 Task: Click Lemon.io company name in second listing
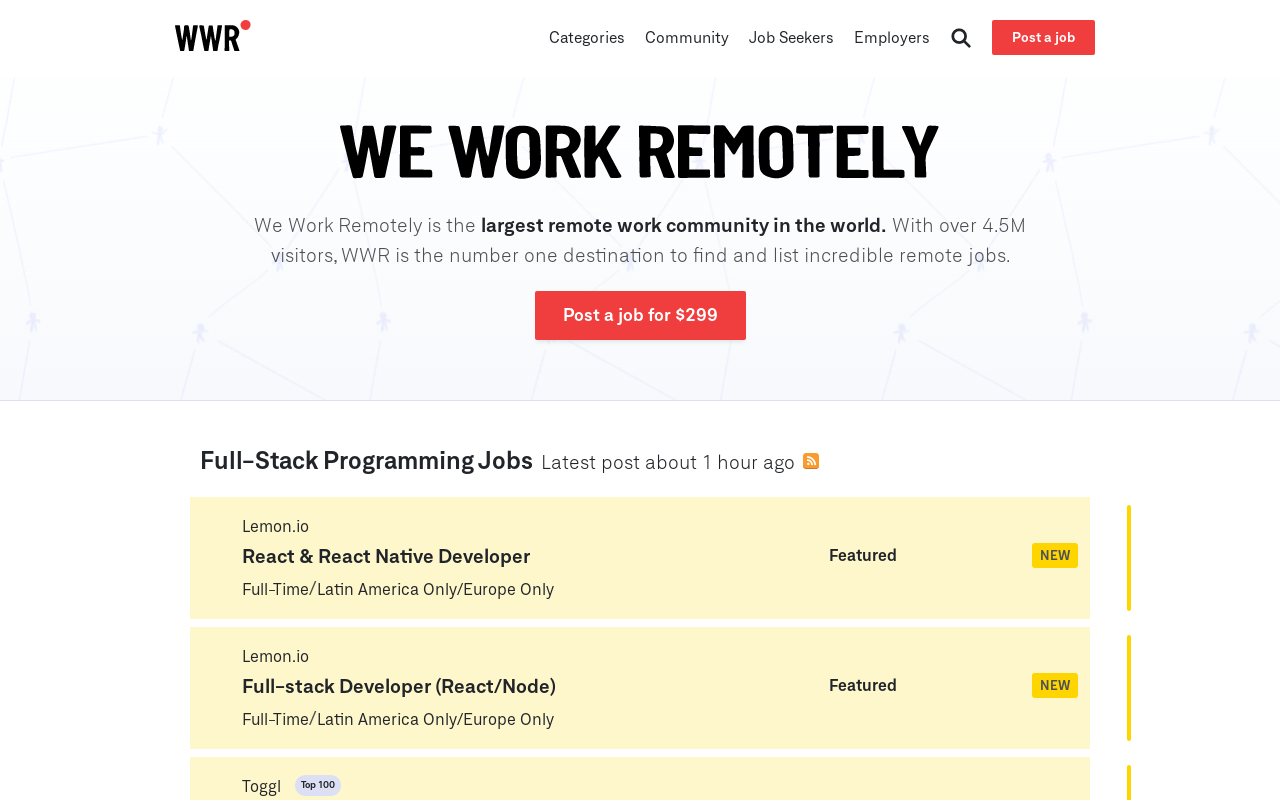click(275, 656)
